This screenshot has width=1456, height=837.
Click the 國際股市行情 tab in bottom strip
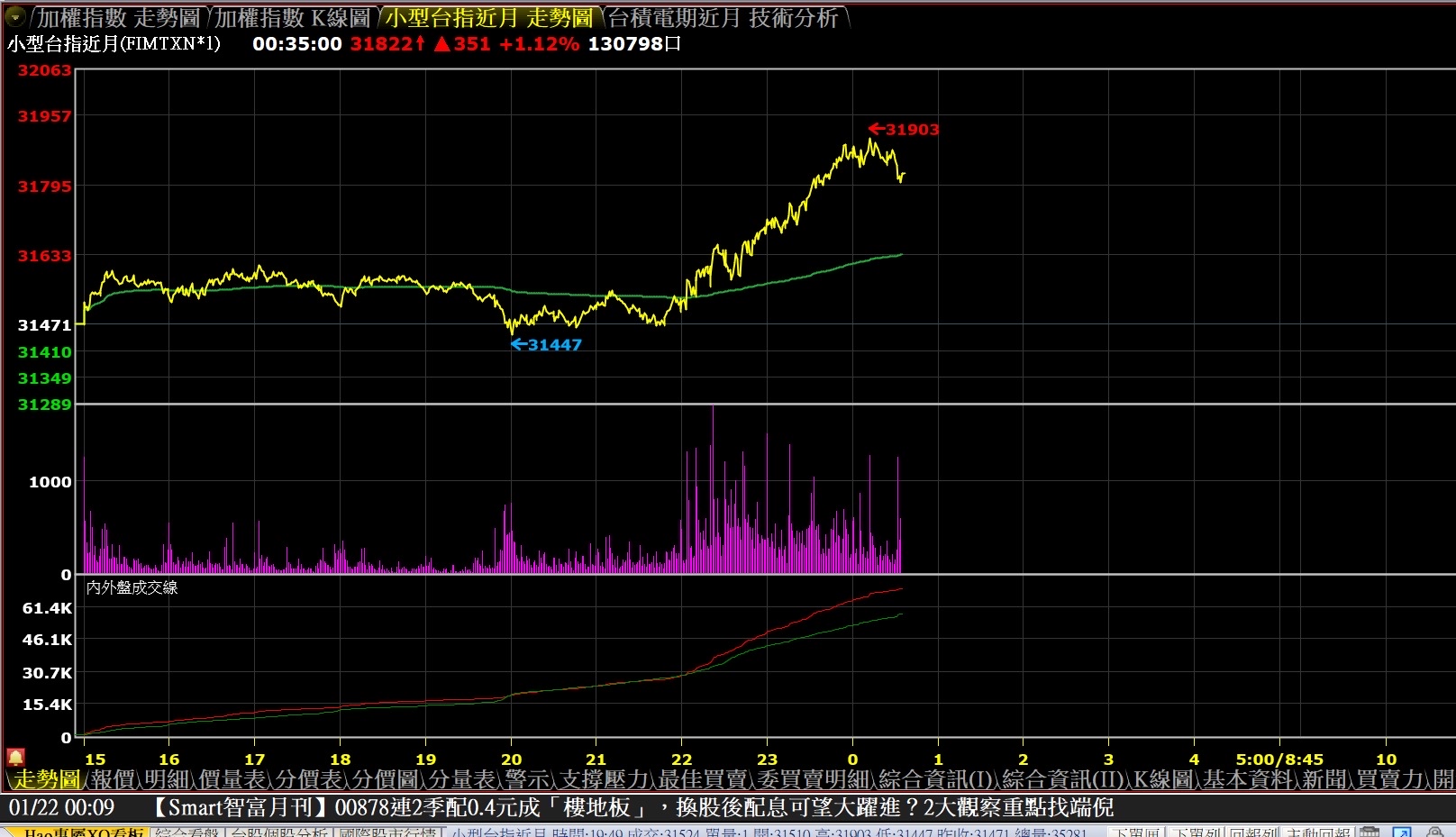click(x=387, y=832)
